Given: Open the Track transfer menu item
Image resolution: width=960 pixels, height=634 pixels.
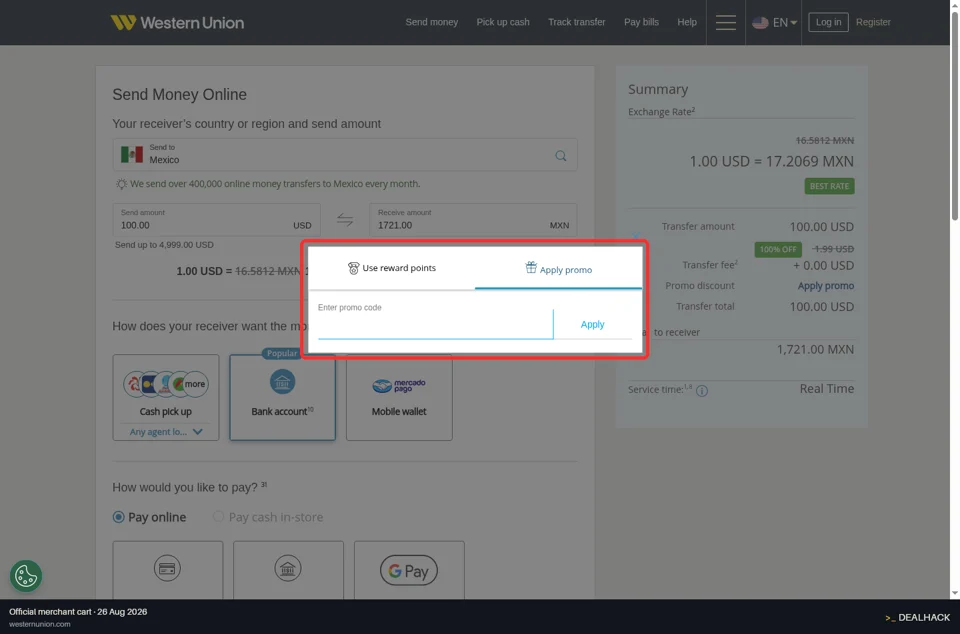Looking at the screenshot, I should (576, 22).
